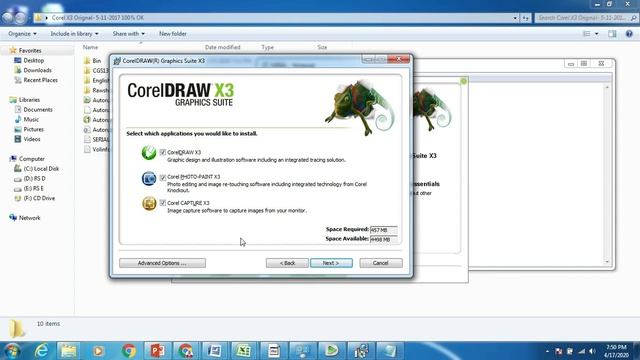Toggle the CorelDRAW X3 checkbox
Image resolution: width=640 pixels, height=360 pixels.
click(163, 152)
